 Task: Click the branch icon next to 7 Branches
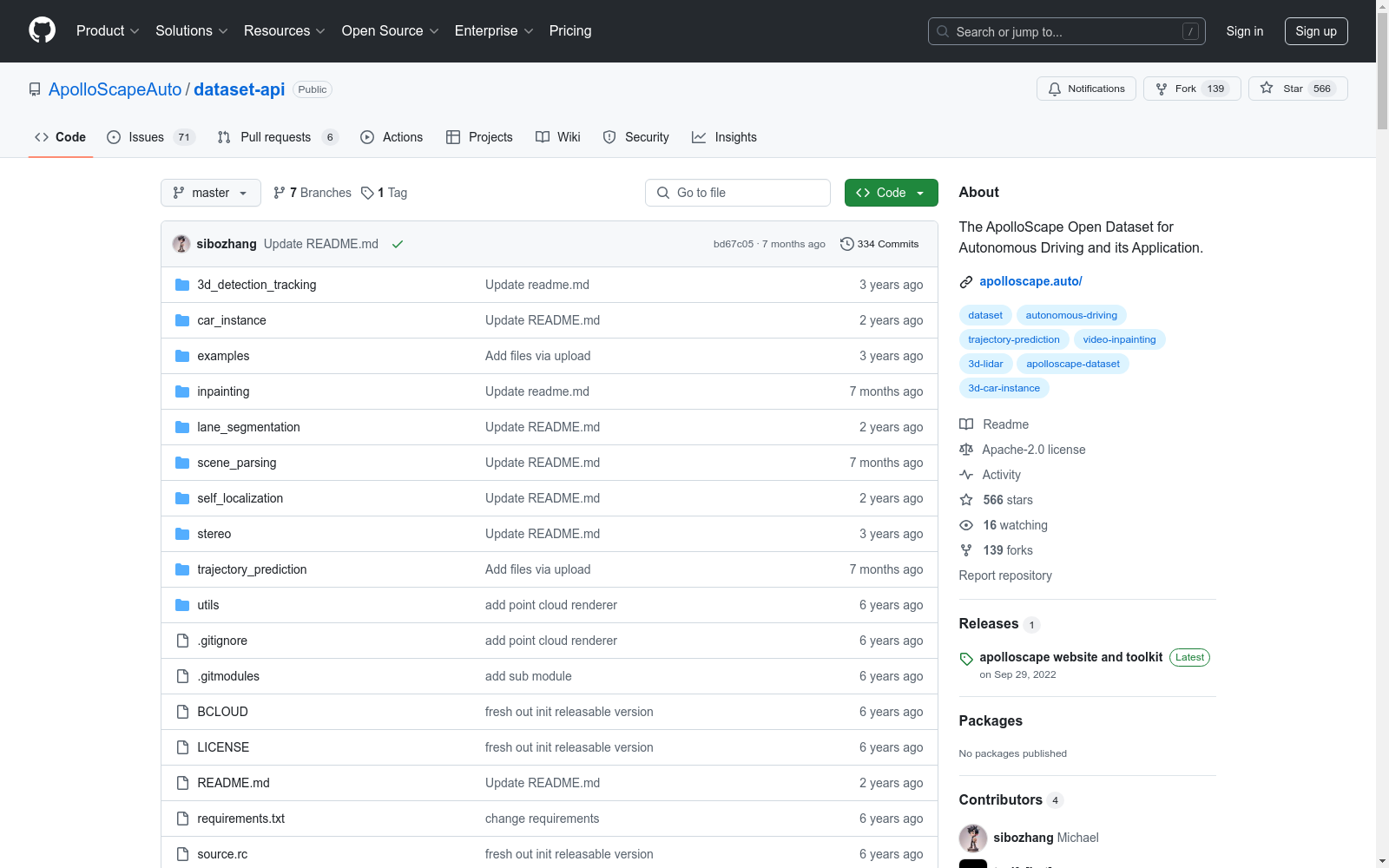coord(280,193)
